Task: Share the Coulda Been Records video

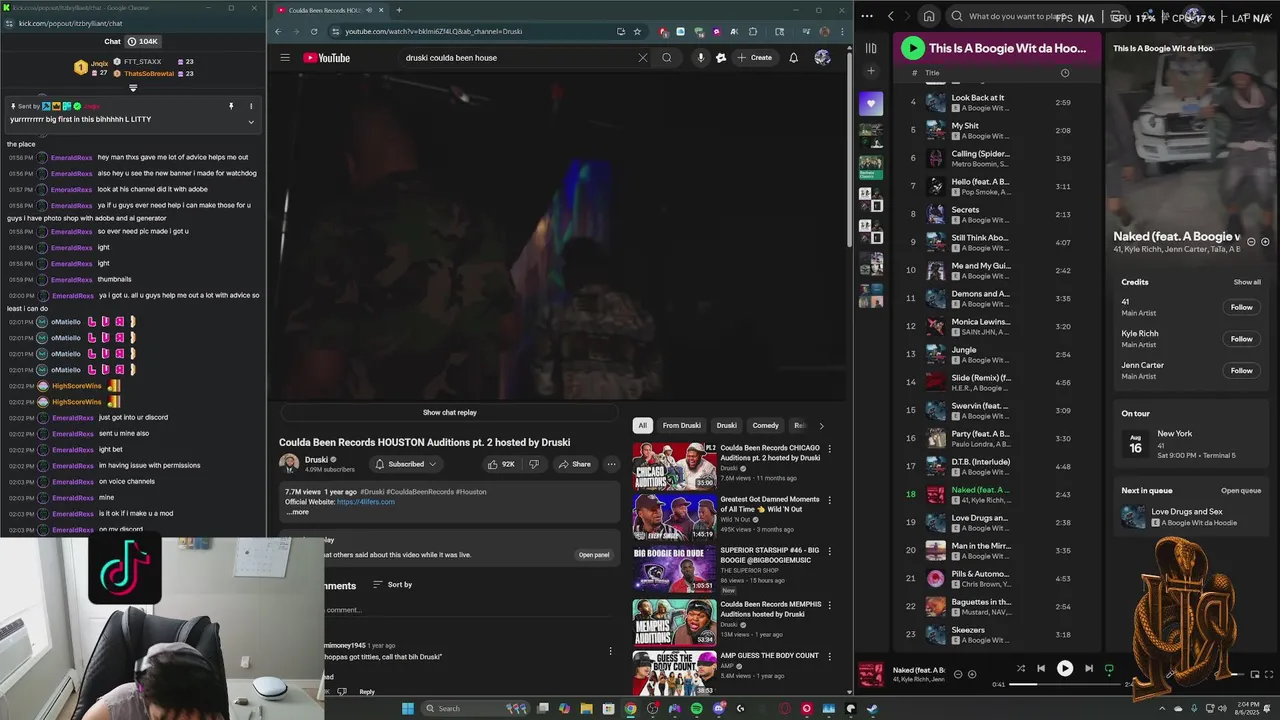Action: [574, 464]
